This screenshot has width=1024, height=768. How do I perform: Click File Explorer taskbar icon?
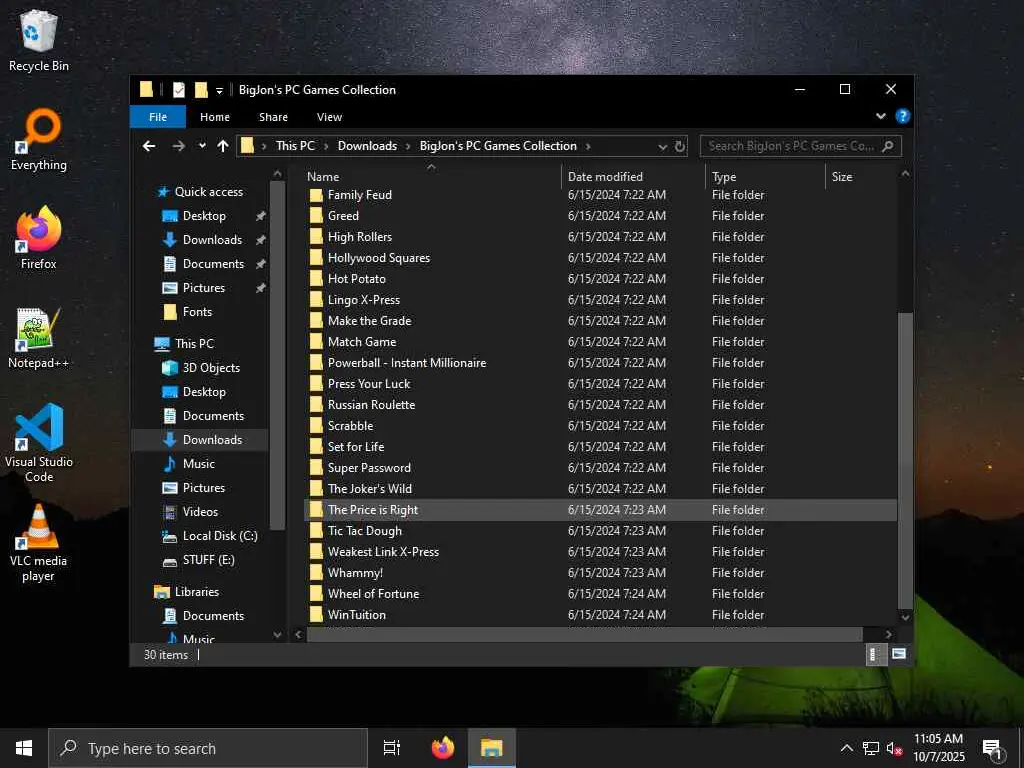point(492,748)
